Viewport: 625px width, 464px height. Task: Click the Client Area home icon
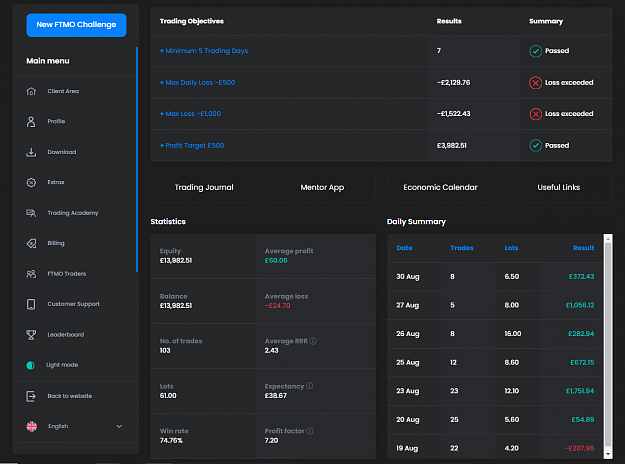pos(31,91)
